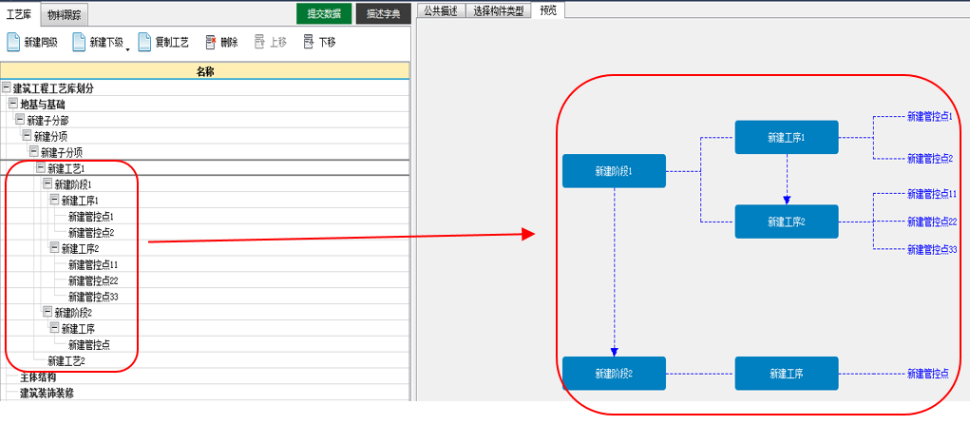Click the 新建工序2 block in preview

[786, 221]
